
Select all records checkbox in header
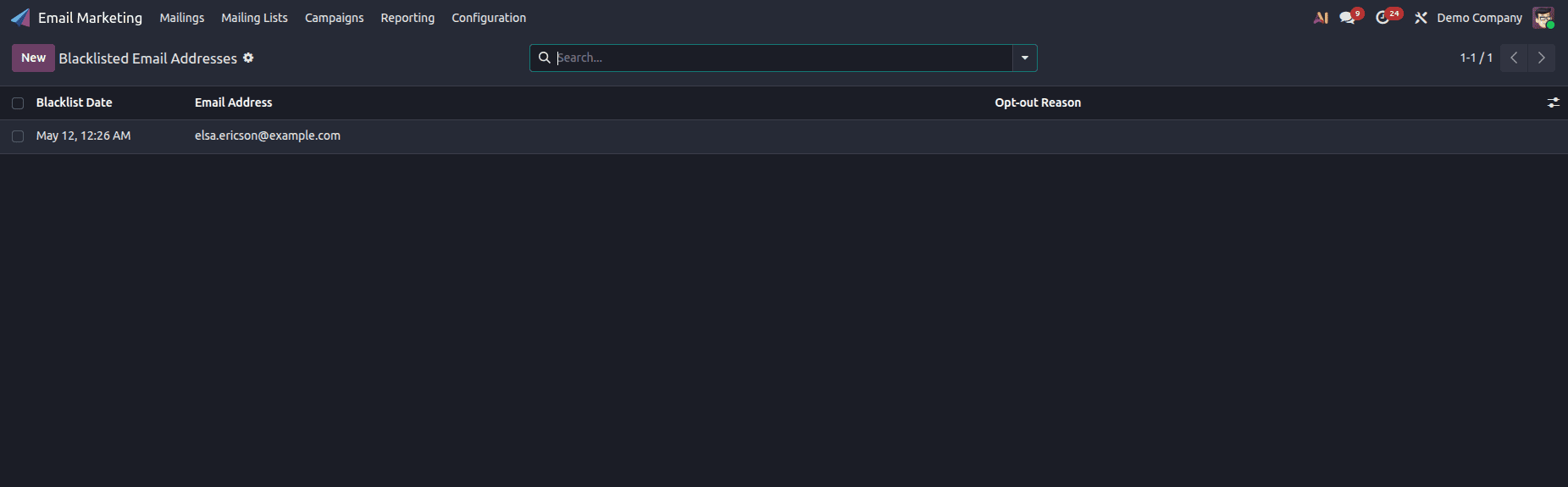[18, 103]
